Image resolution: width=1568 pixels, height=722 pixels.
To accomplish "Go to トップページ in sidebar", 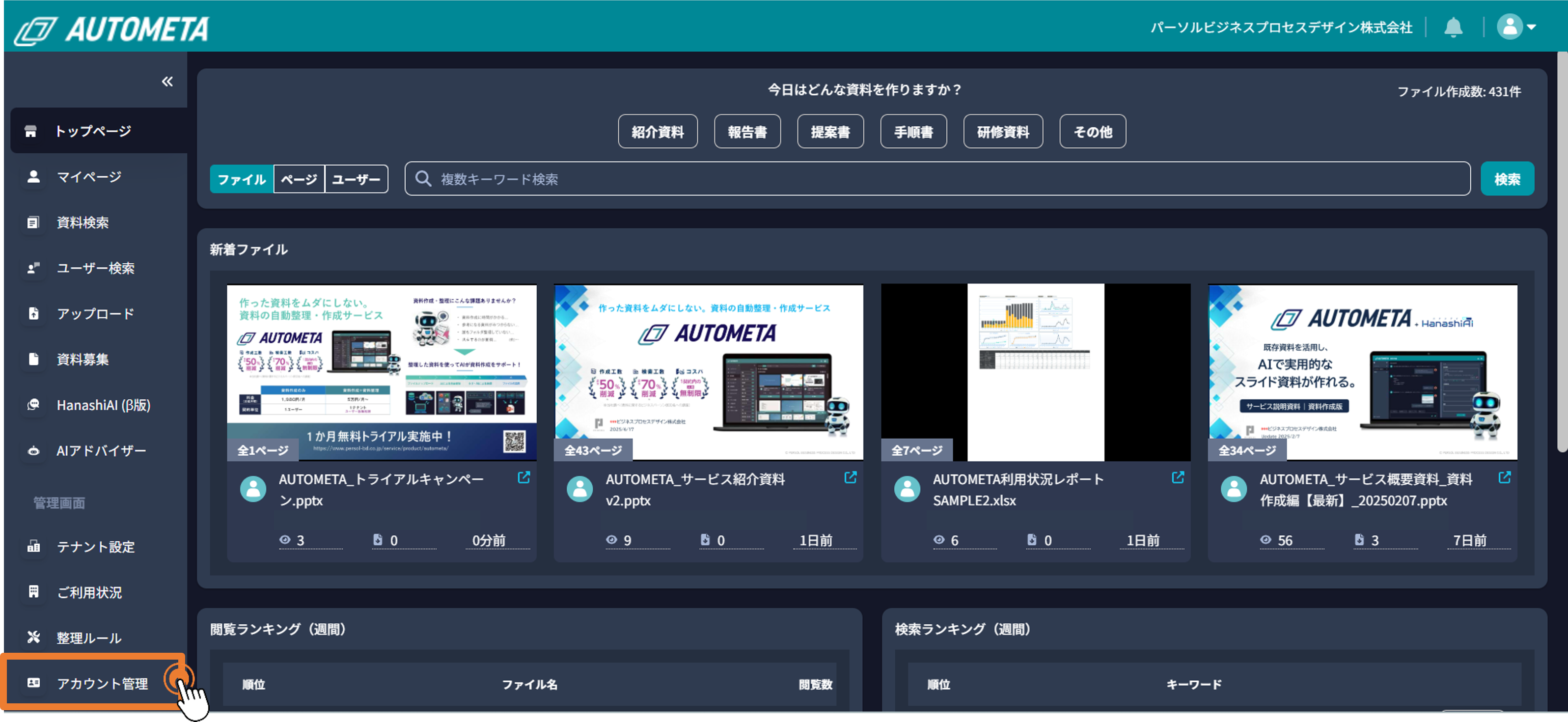I will coord(99,131).
